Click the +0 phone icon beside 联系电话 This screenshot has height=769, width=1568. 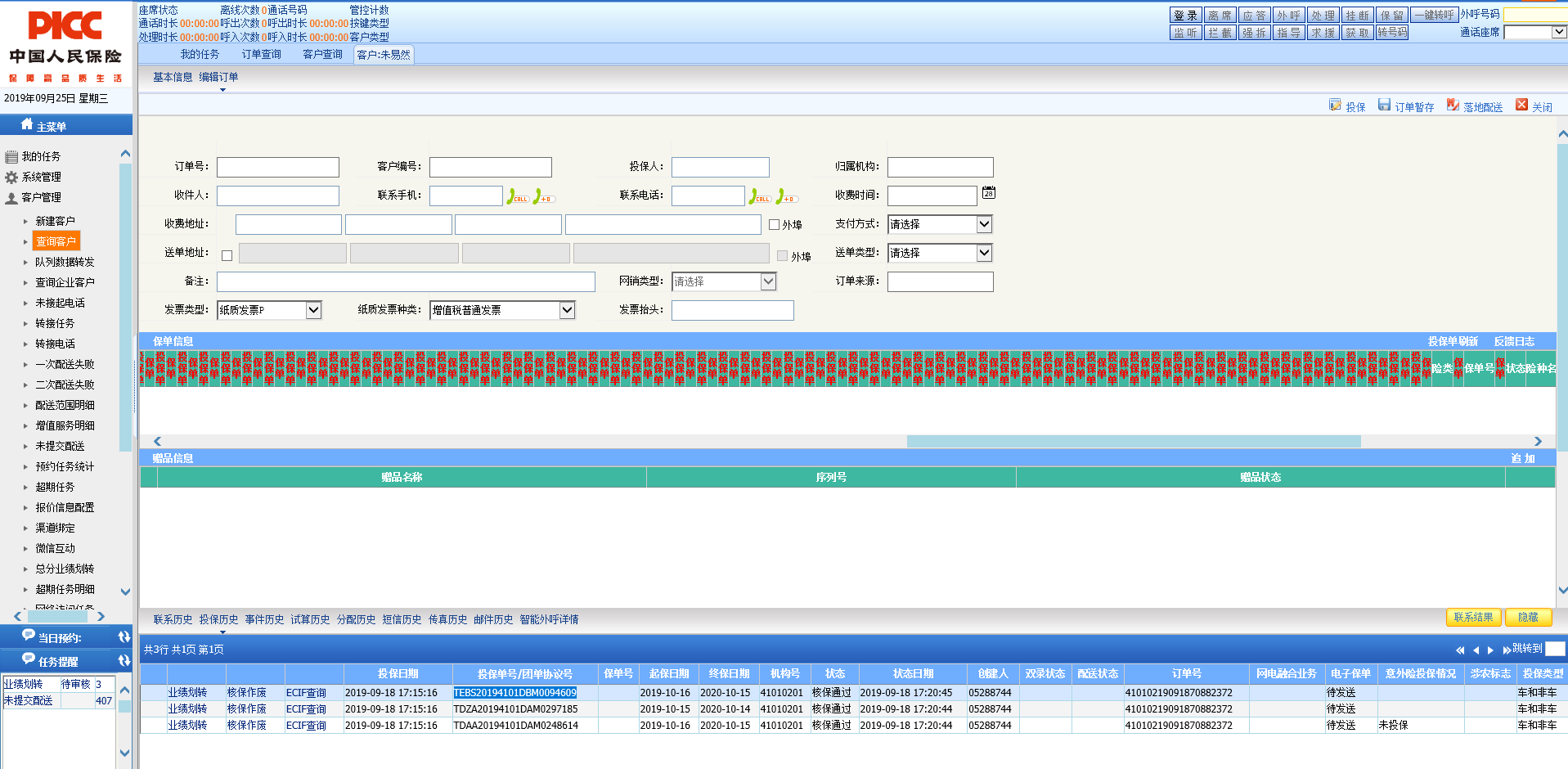coord(787,196)
